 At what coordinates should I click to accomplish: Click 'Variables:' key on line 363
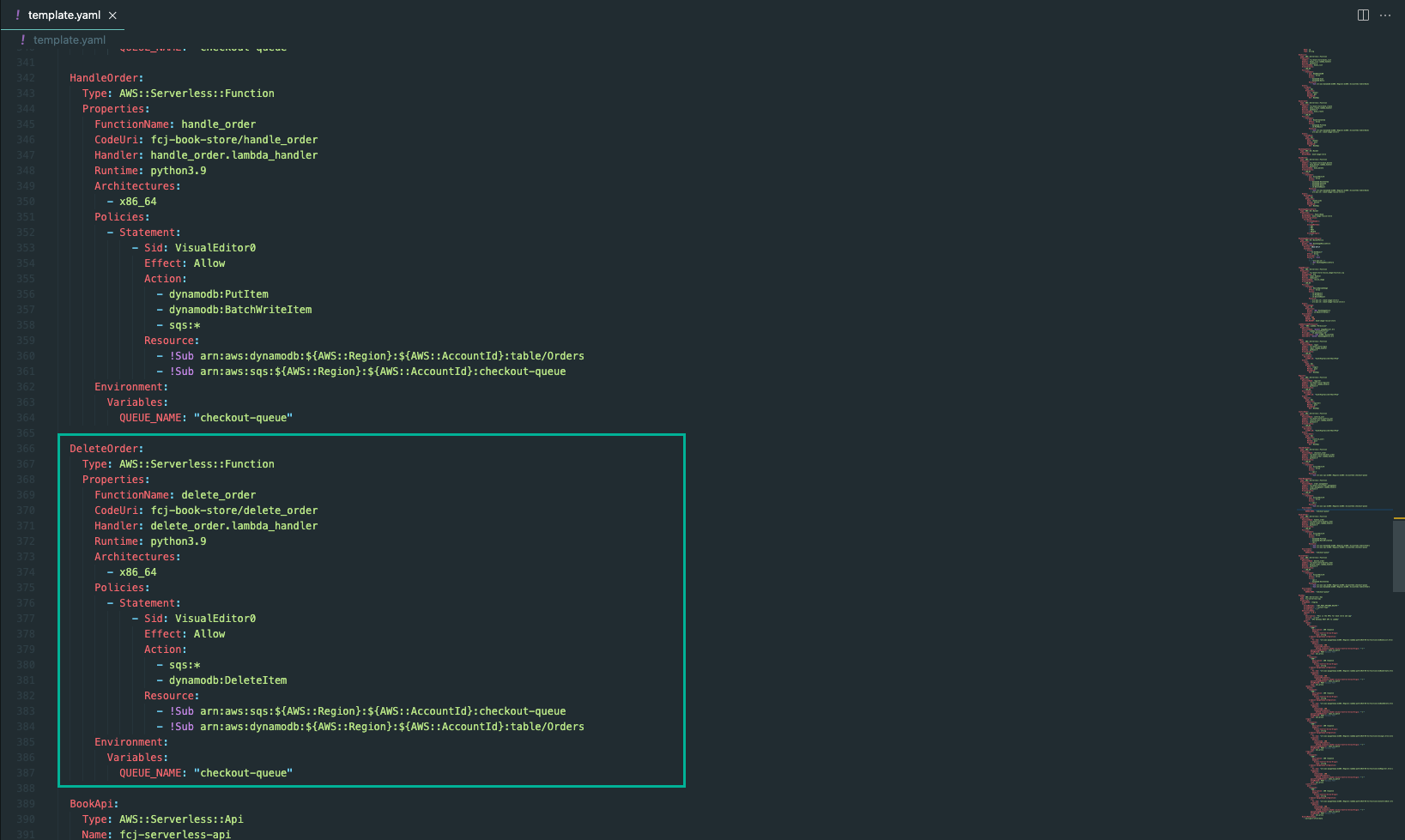(137, 402)
